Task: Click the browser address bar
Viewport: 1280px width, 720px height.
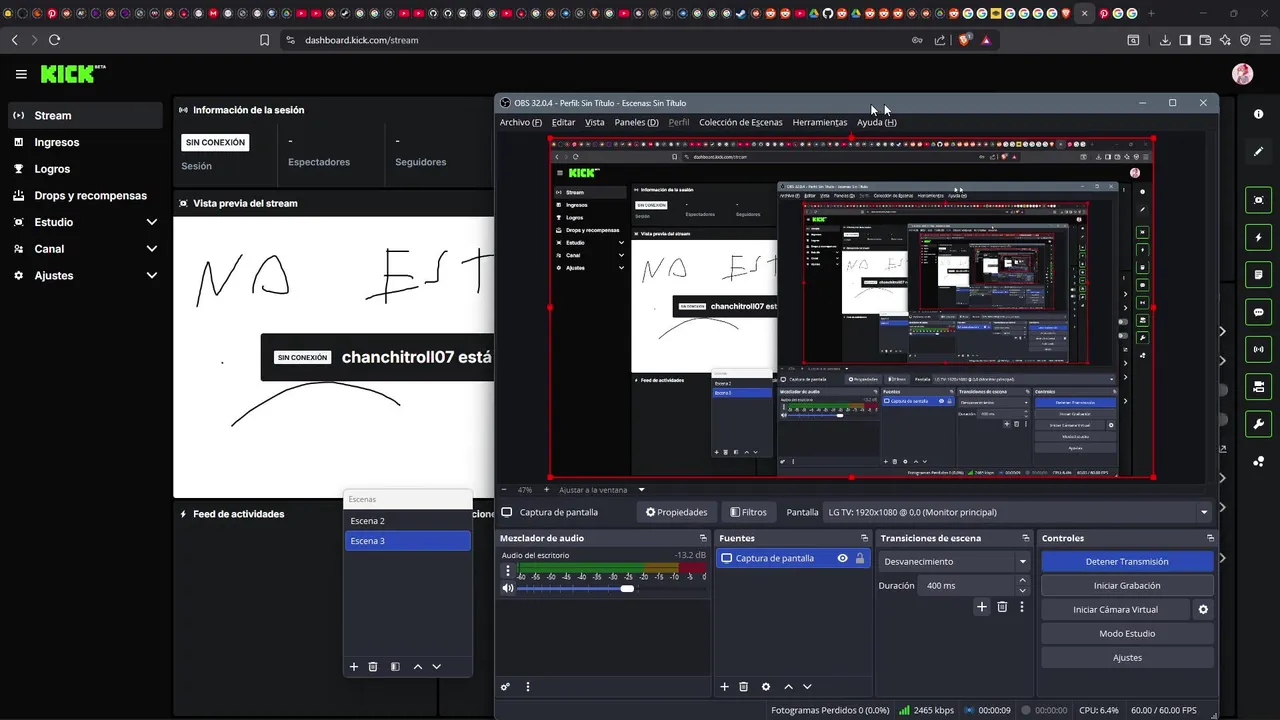Action: click(x=600, y=40)
